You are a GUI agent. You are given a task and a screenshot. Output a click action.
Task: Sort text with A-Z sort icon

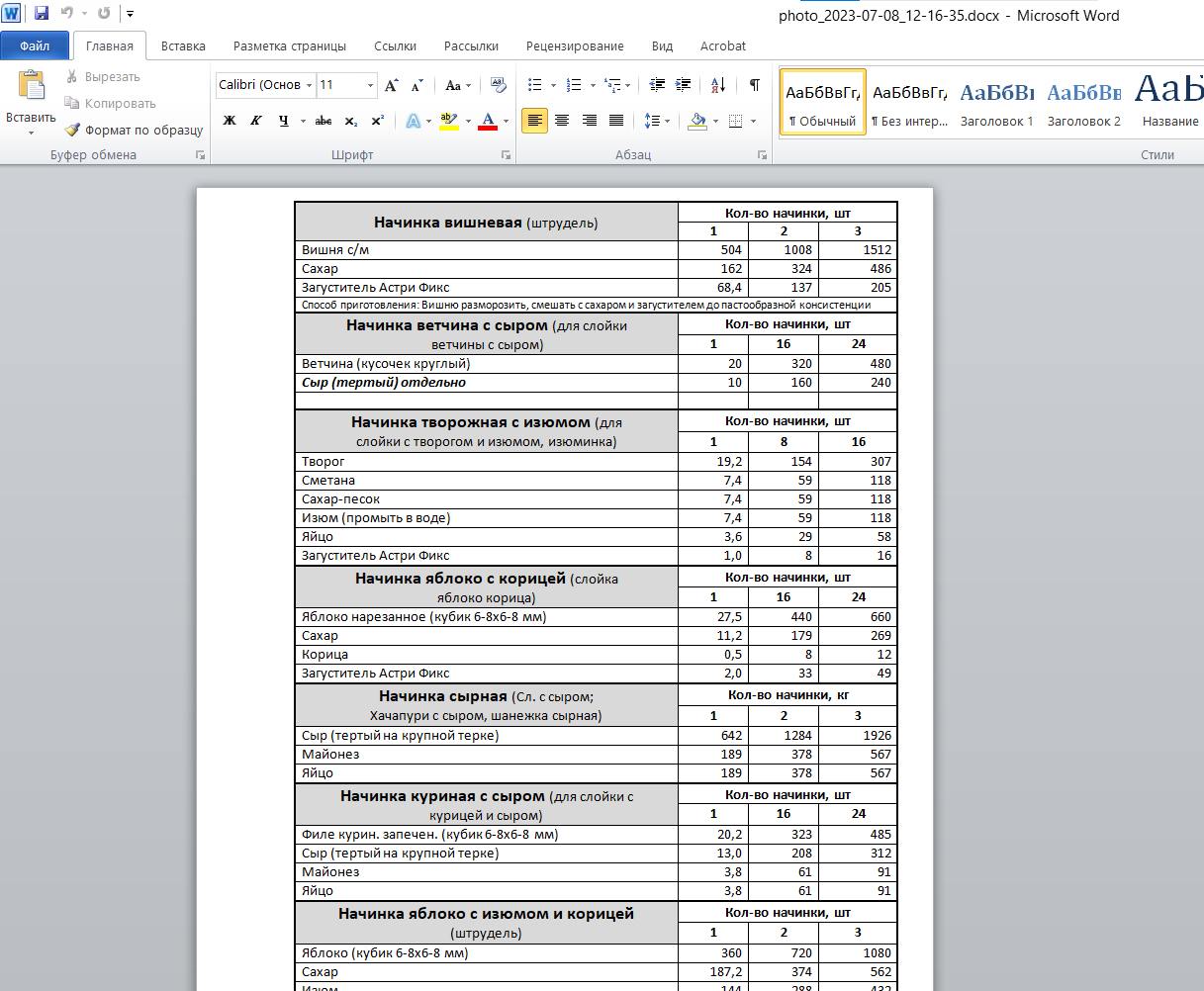[x=718, y=85]
